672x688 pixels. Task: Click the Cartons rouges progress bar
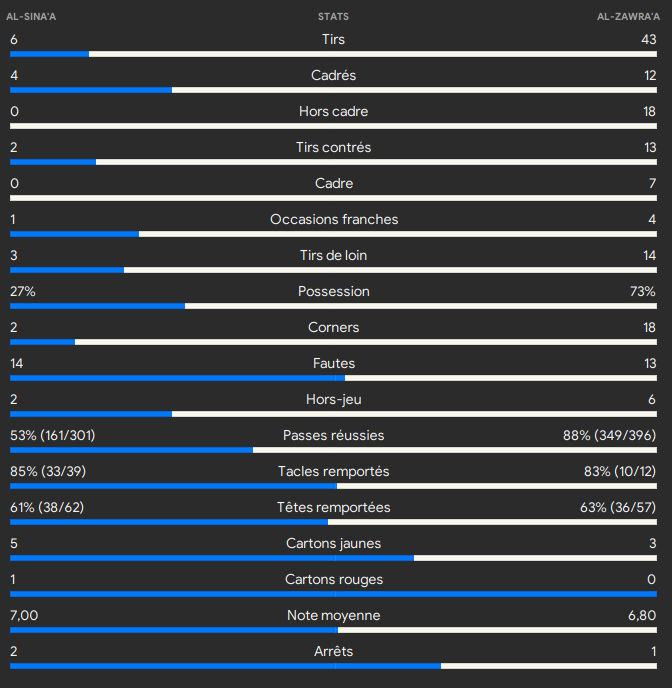click(x=333, y=593)
